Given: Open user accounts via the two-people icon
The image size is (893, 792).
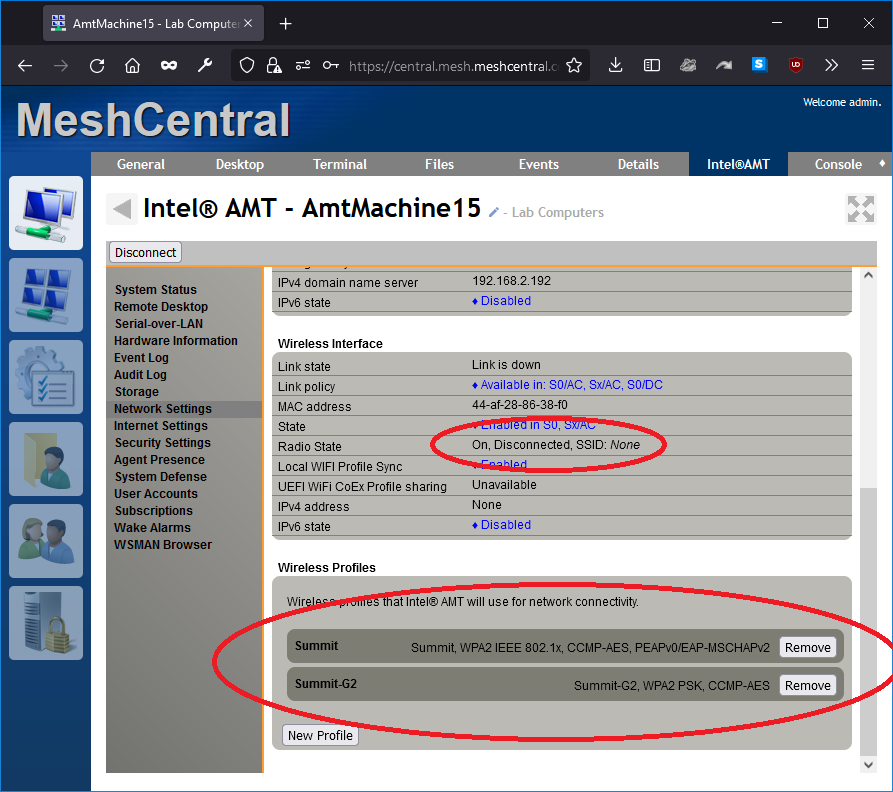Looking at the screenshot, I should [x=46, y=541].
